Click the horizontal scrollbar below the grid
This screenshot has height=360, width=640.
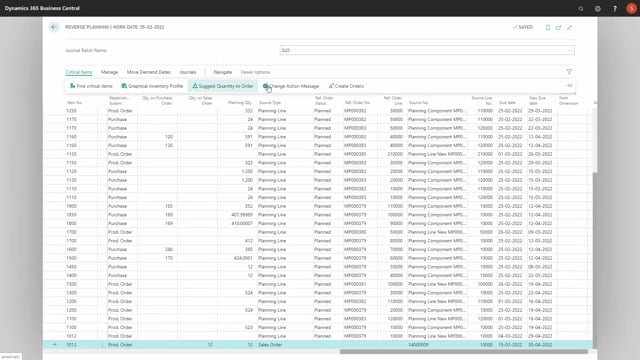(x=464, y=351)
